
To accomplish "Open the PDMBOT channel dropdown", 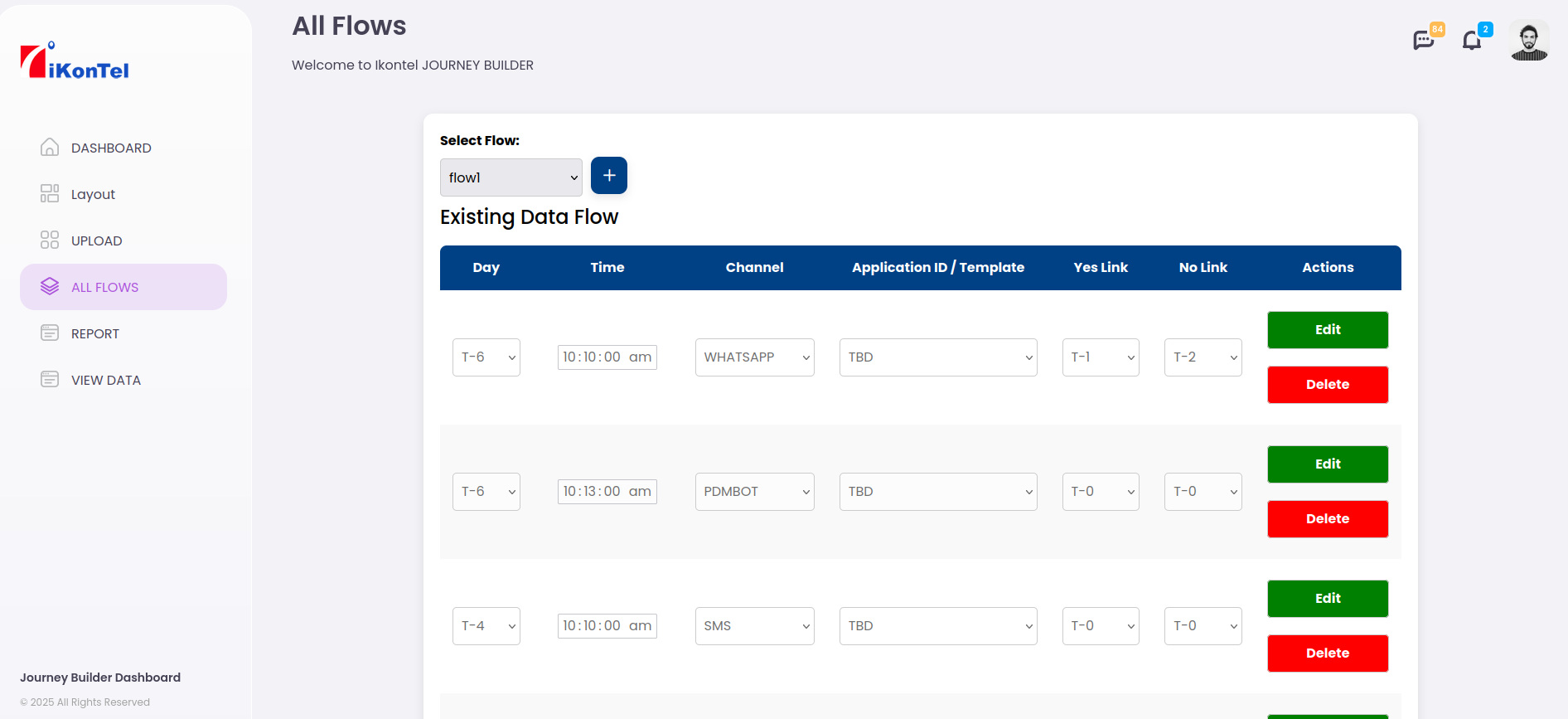I will coord(755,492).
